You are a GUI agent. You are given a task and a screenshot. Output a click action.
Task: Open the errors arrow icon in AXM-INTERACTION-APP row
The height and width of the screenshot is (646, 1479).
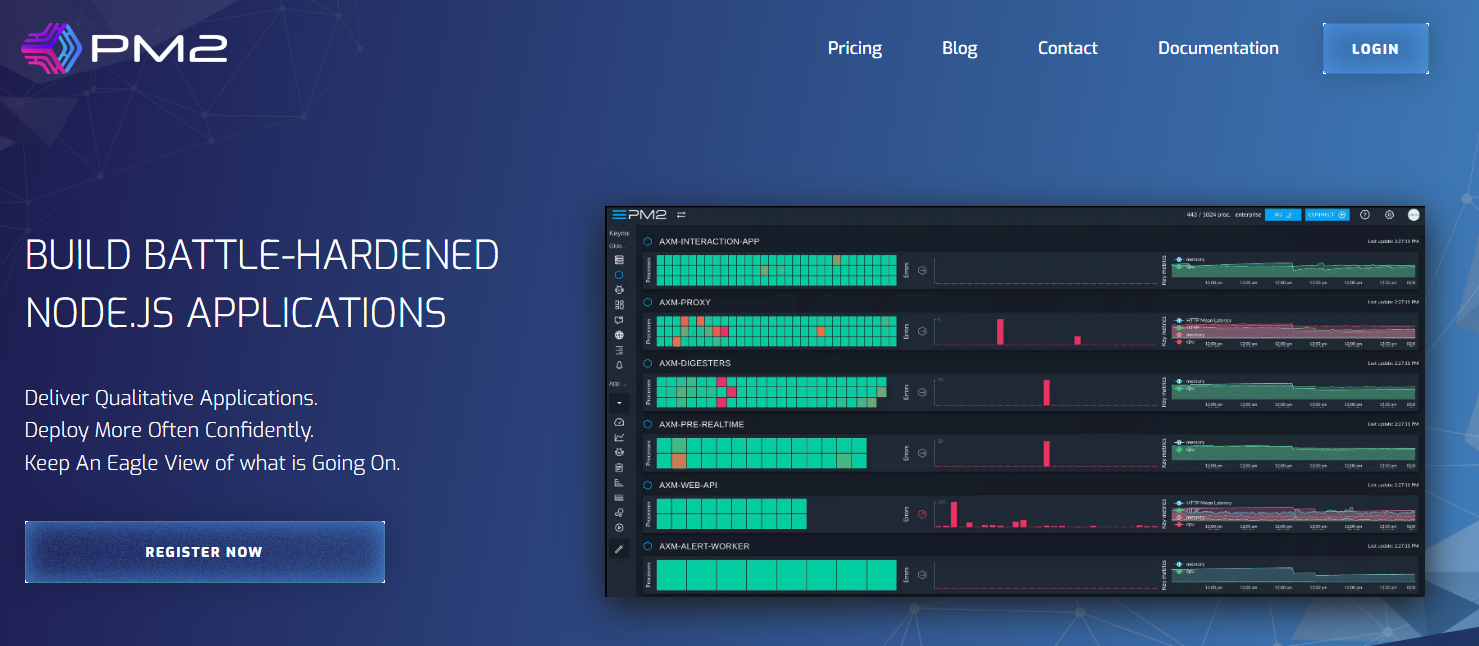pyautogui.click(x=922, y=270)
